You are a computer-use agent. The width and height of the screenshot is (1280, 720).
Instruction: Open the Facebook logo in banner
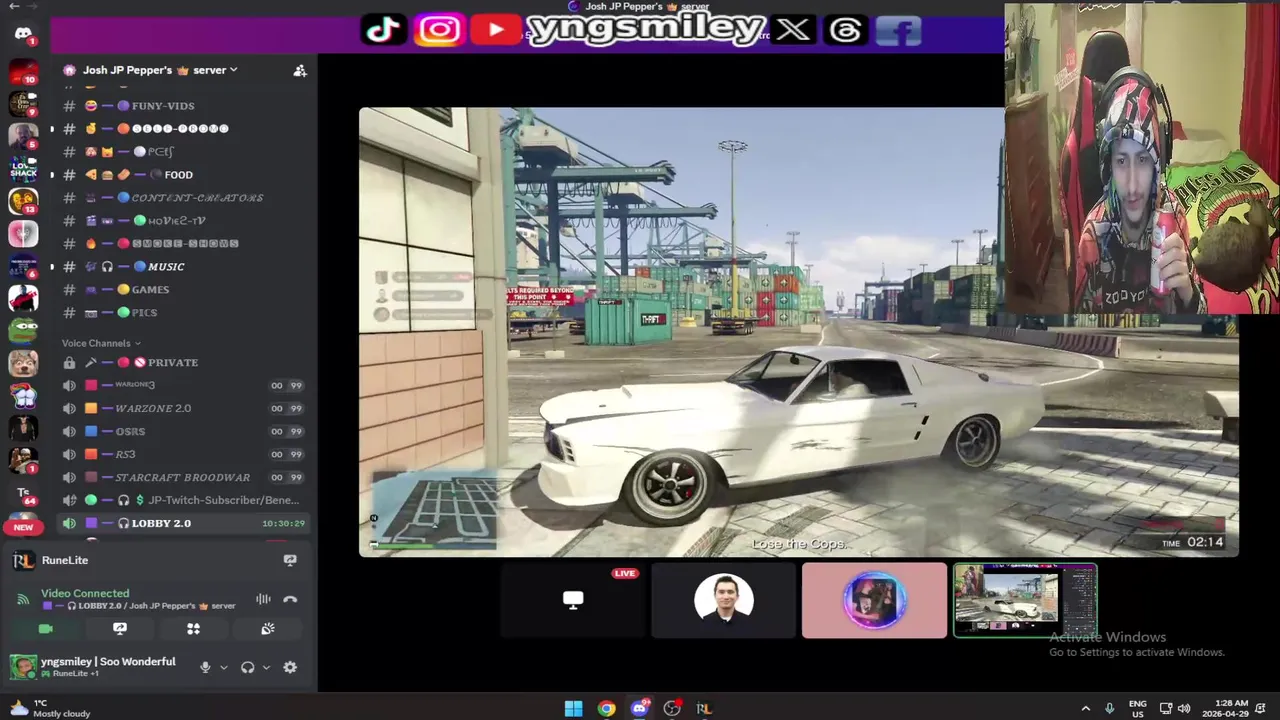(x=898, y=31)
